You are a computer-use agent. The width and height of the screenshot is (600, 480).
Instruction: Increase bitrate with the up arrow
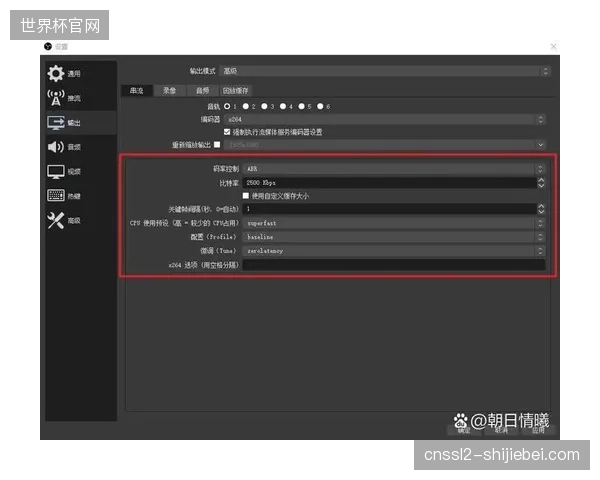(541, 180)
